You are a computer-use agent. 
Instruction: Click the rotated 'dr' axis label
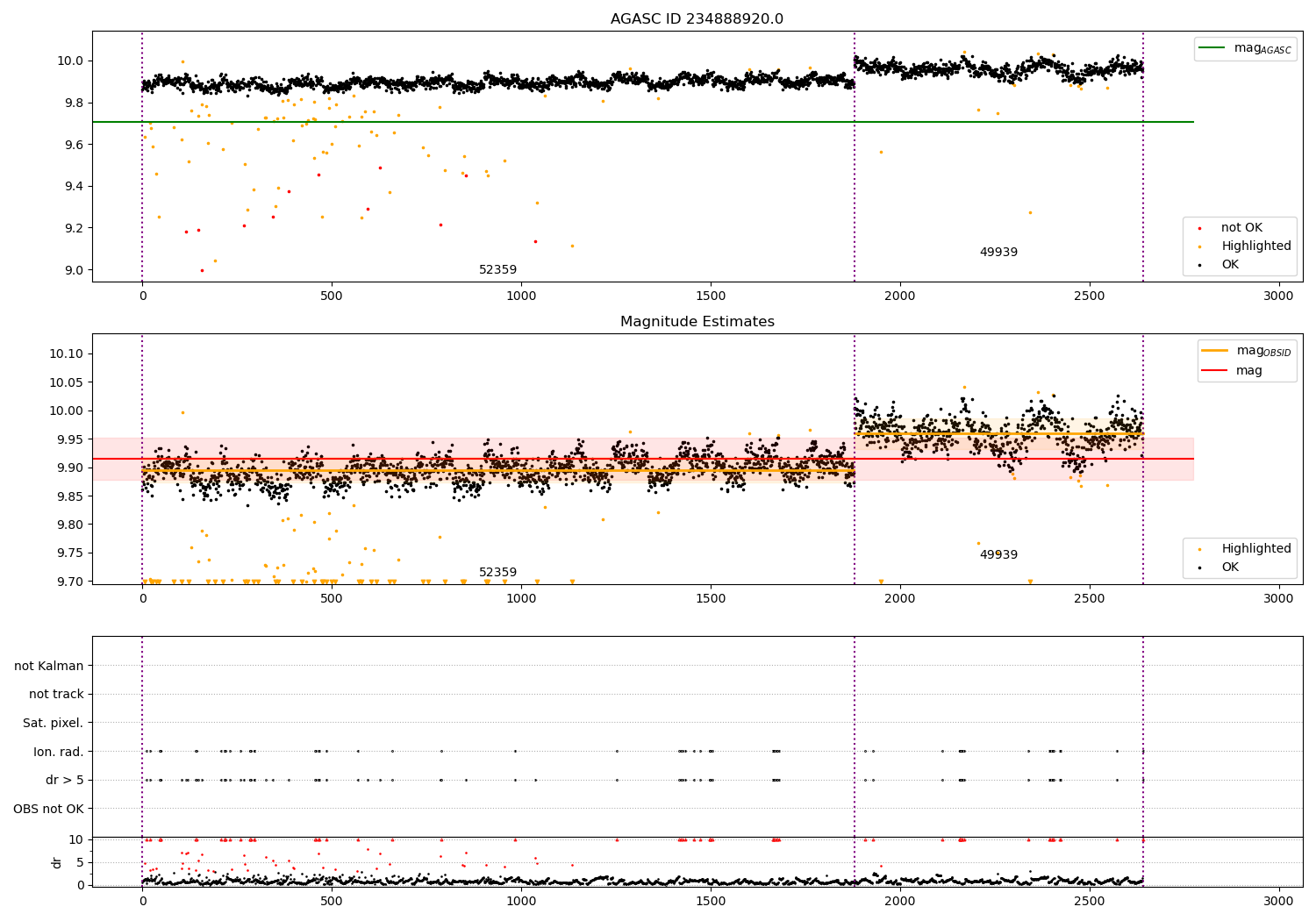point(57,862)
